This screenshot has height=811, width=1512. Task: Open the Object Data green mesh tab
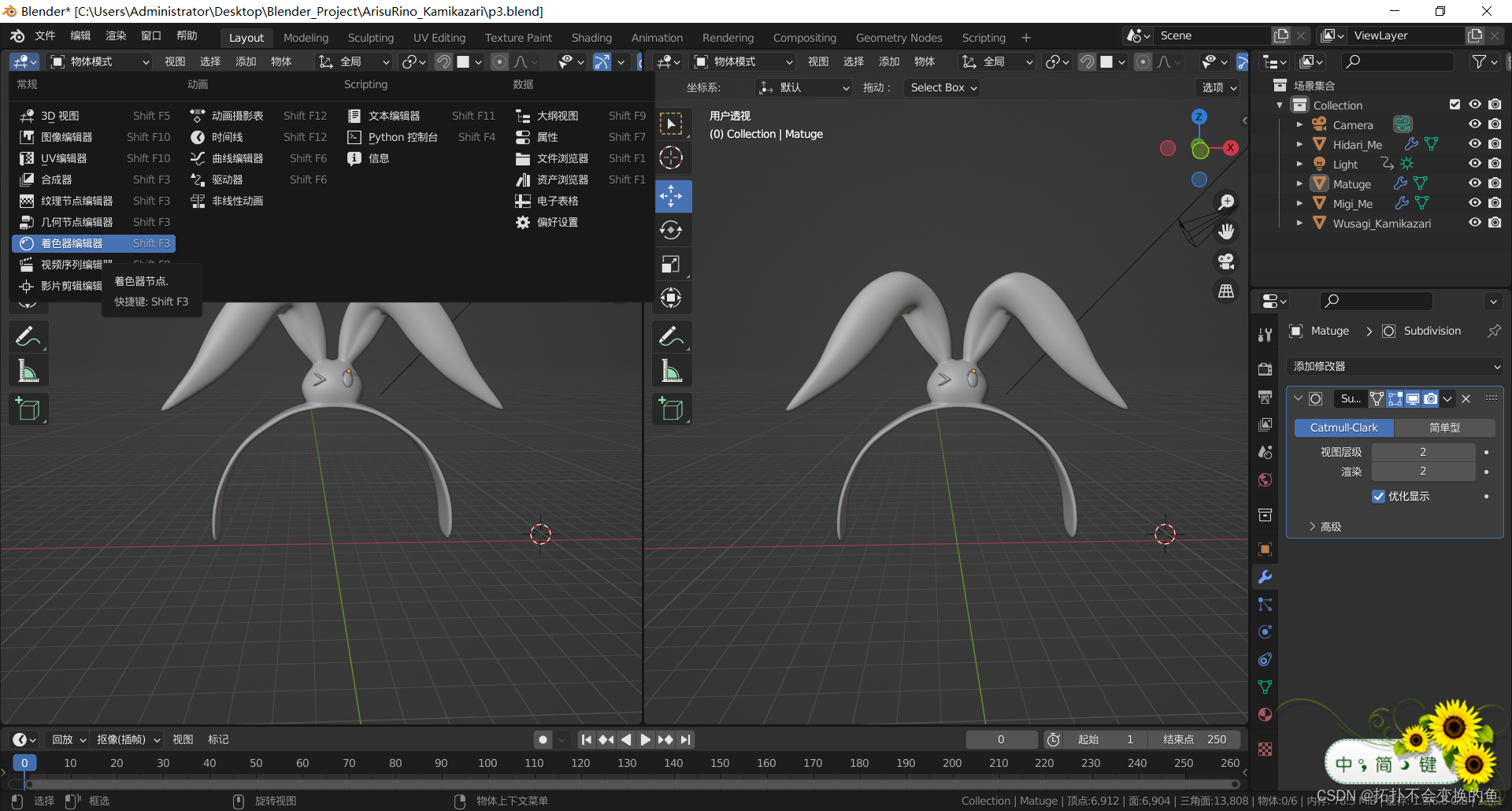pyautogui.click(x=1265, y=687)
